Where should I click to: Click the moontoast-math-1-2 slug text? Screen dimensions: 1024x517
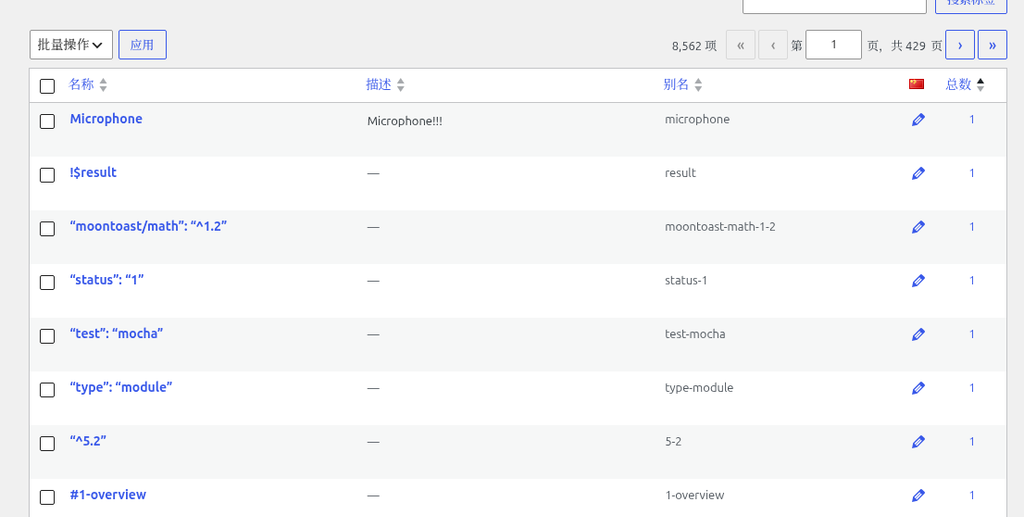[720, 227]
